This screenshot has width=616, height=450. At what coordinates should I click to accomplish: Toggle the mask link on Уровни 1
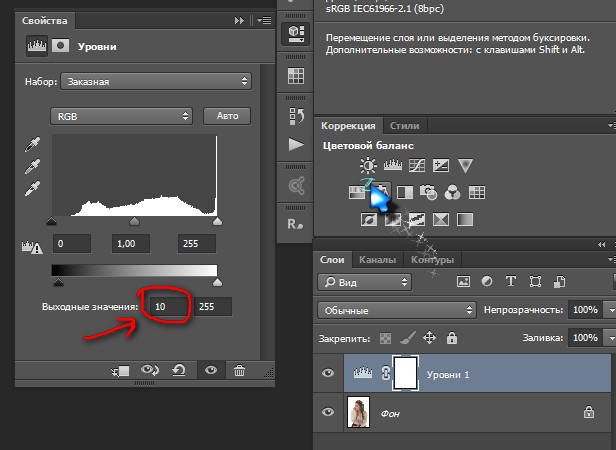click(386, 373)
